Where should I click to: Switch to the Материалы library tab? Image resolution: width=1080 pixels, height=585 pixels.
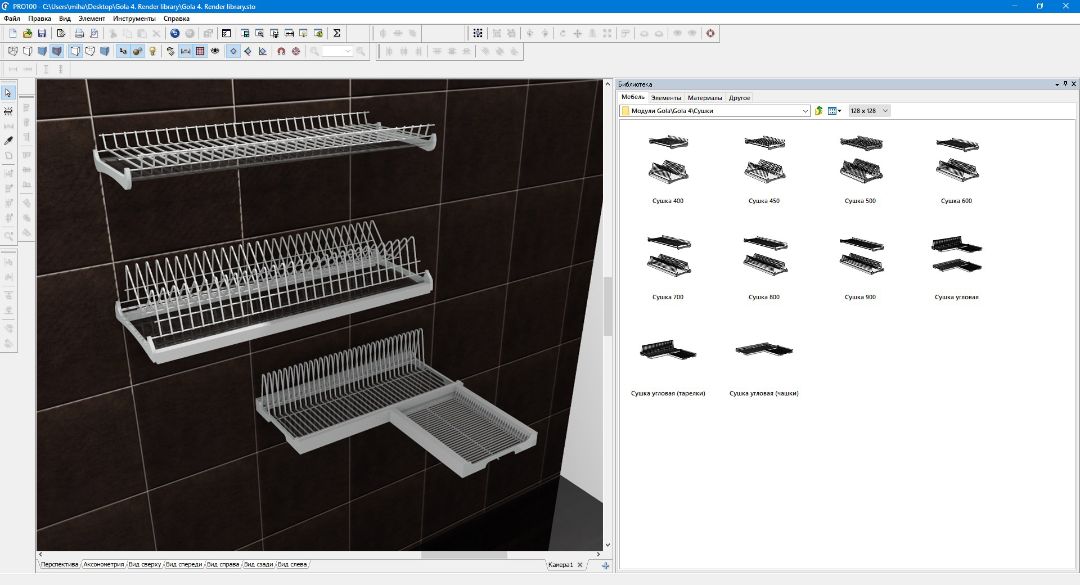(x=704, y=98)
